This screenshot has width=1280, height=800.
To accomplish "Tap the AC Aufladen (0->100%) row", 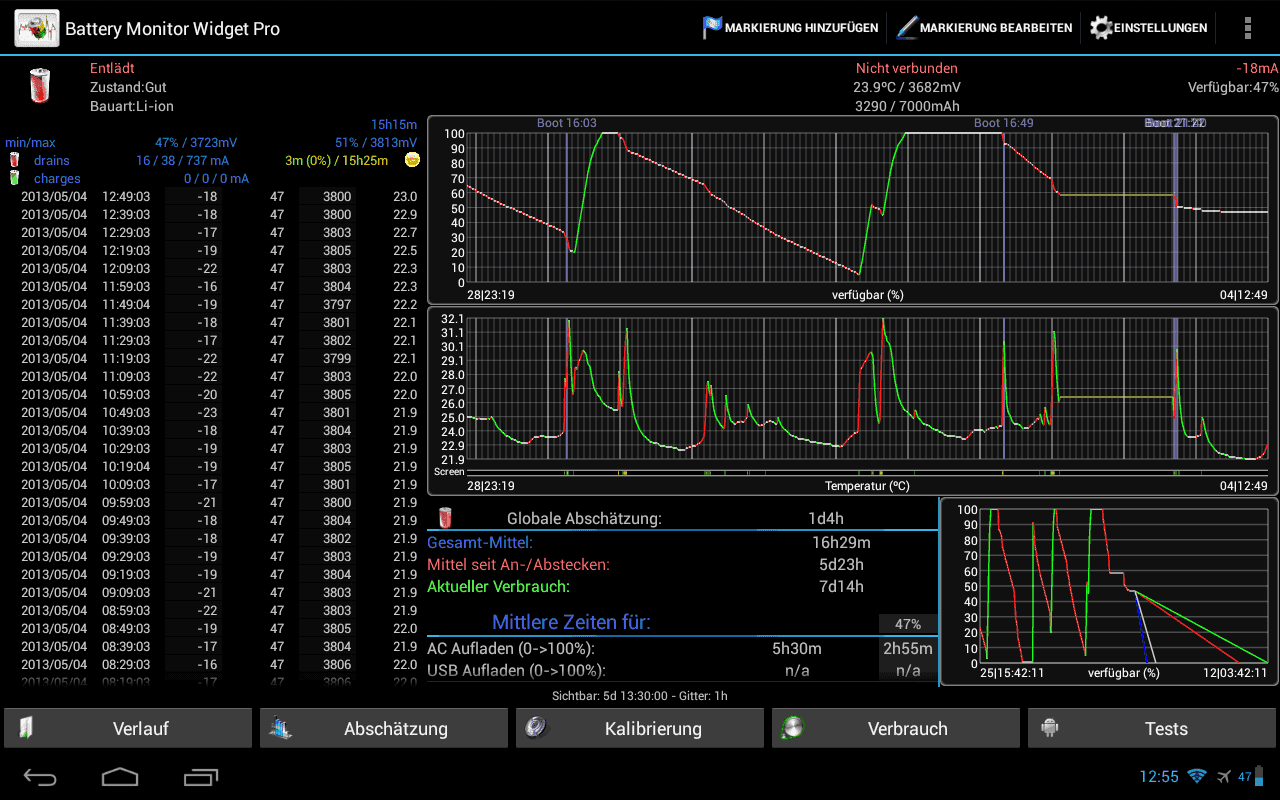I will [x=682, y=648].
